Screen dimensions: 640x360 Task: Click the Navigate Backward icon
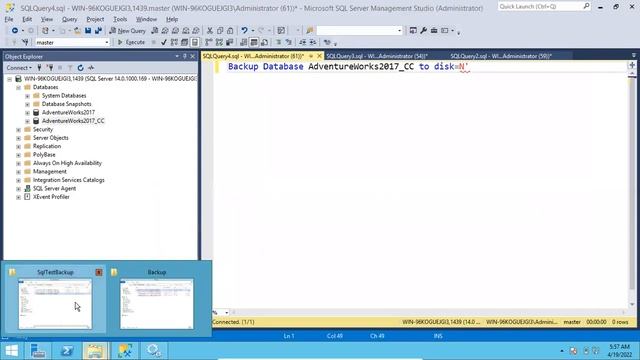(15, 31)
